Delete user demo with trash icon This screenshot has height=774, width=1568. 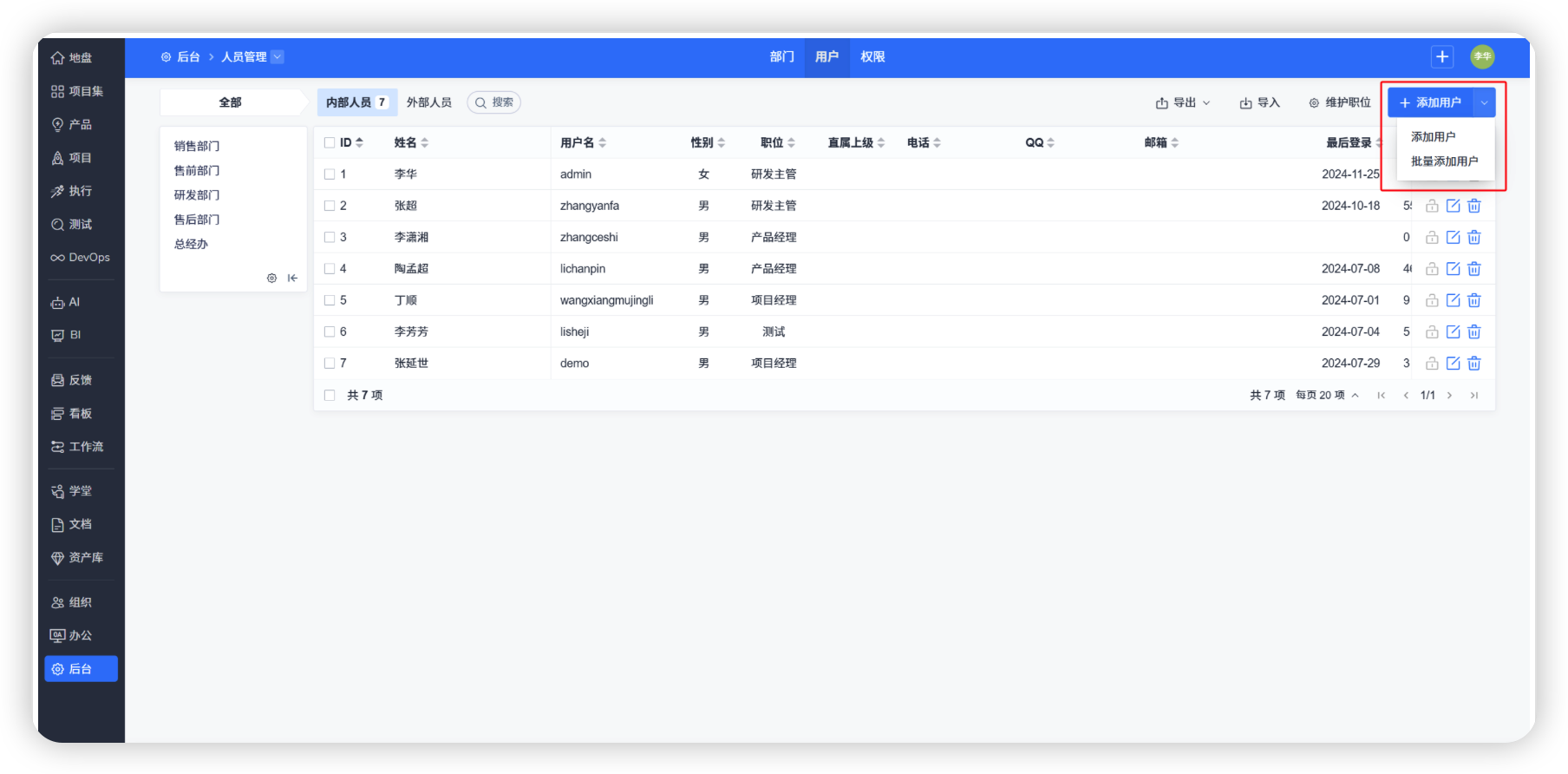pos(1473,363)
